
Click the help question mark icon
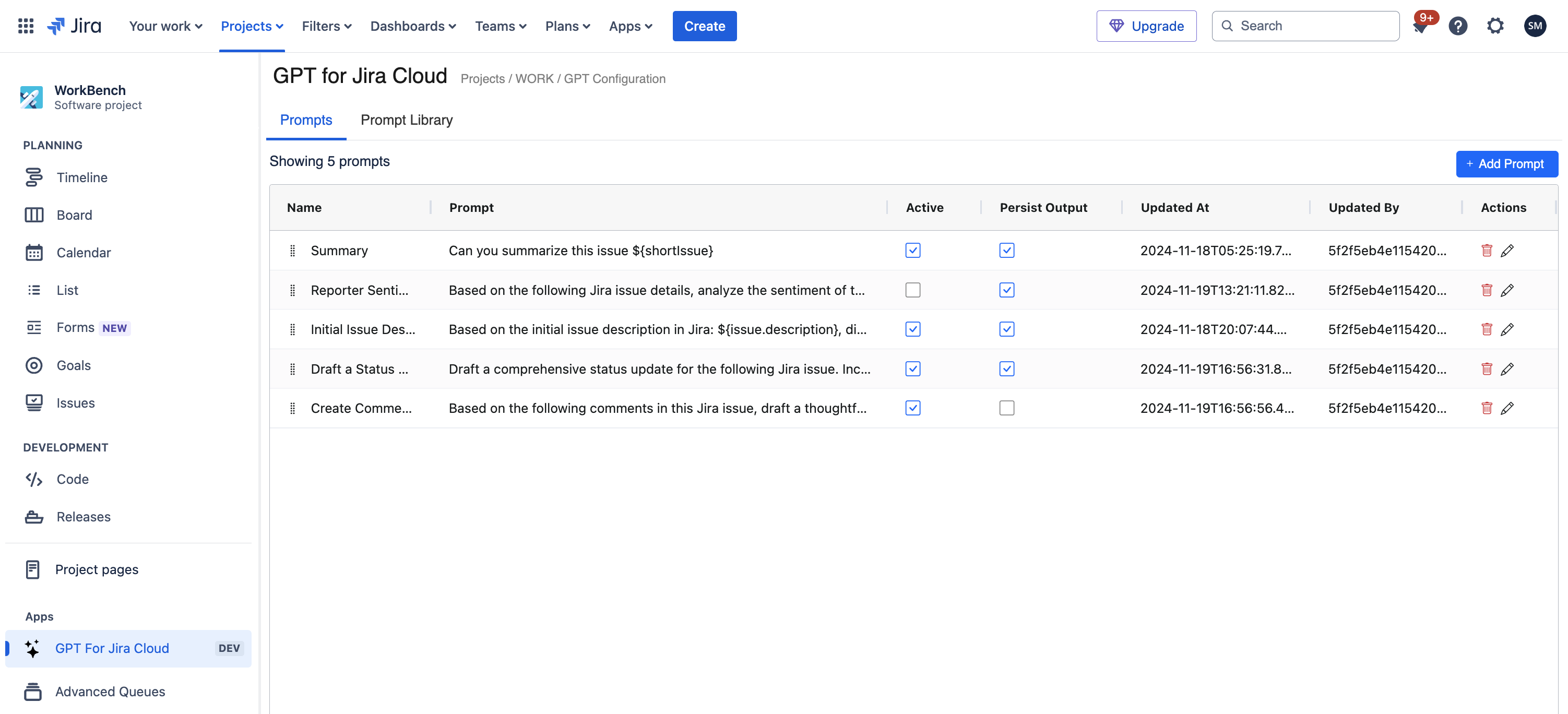click(1457, 26)
